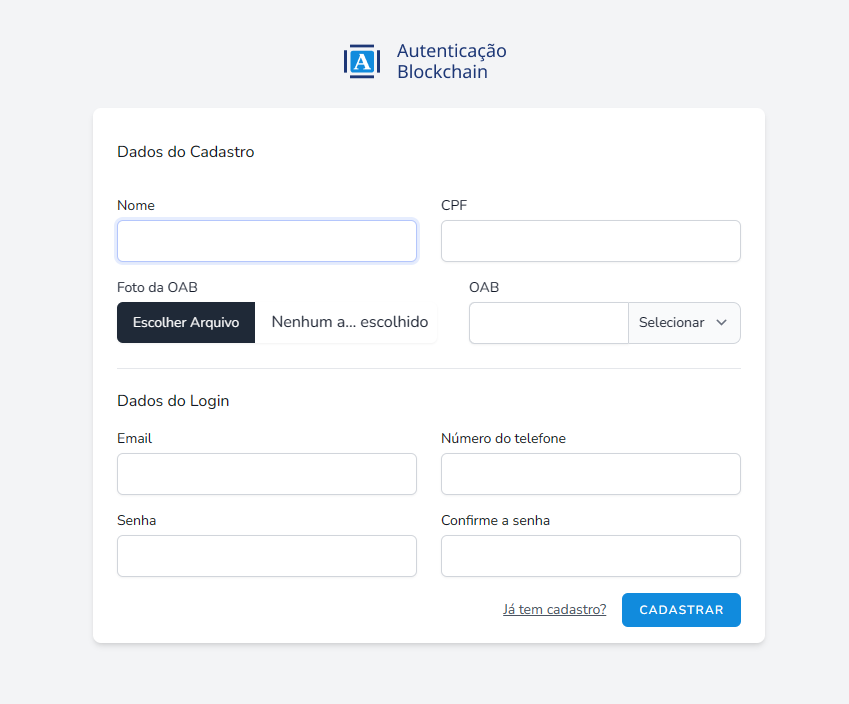
Task: Focus the OAB number text box
Action: click(x=548, y=323)
